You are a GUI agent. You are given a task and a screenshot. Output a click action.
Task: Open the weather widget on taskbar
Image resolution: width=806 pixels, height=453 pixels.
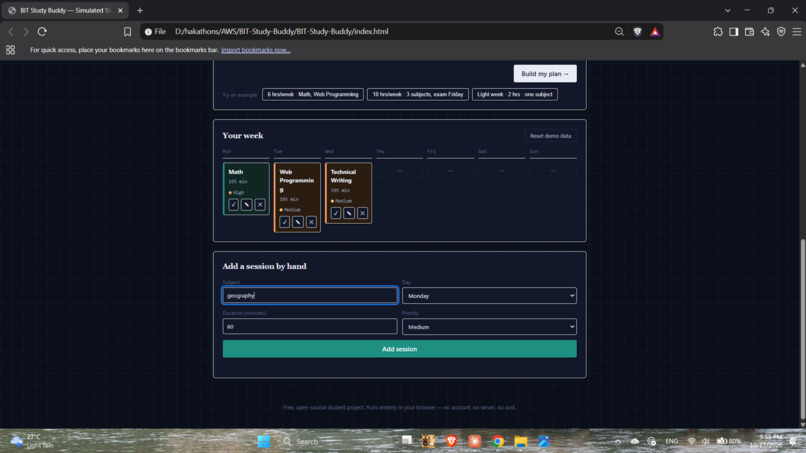(32, 441)
